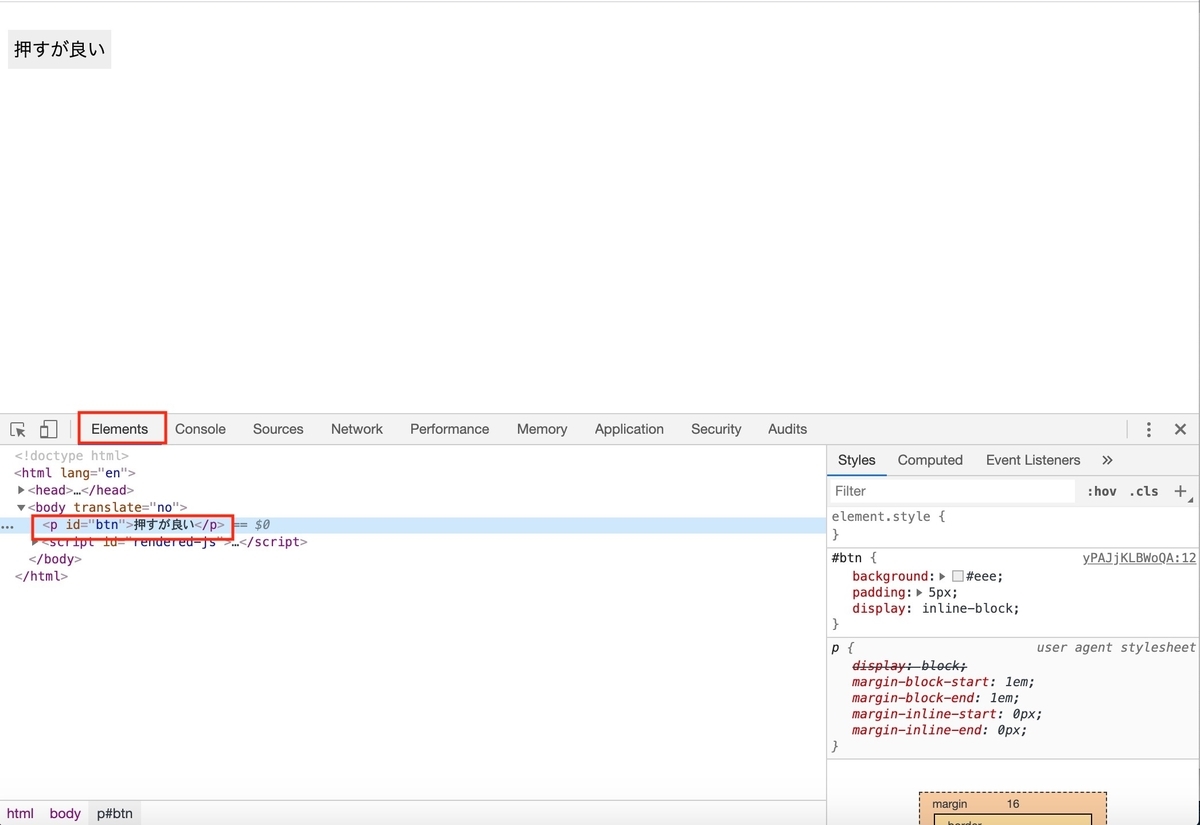Select the html lang="en" node

point(74,473)
